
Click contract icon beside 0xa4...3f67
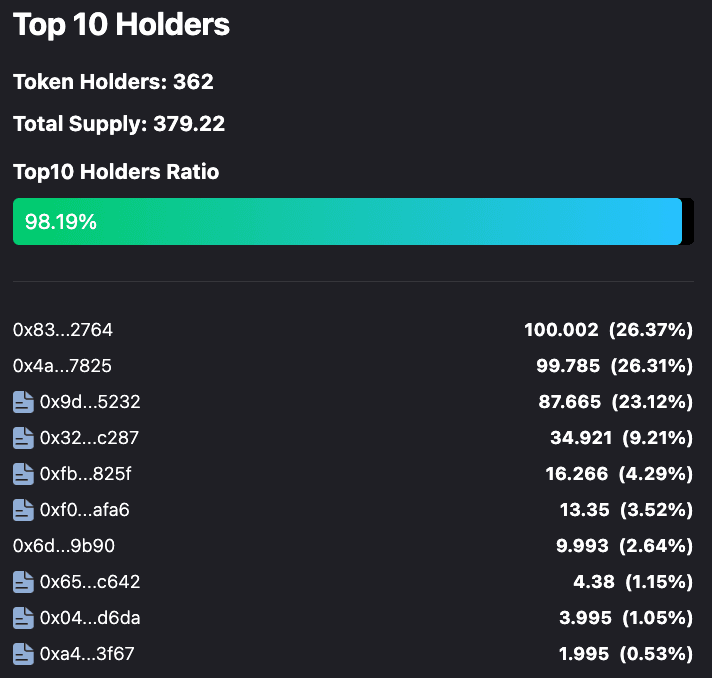pos(23,654)
